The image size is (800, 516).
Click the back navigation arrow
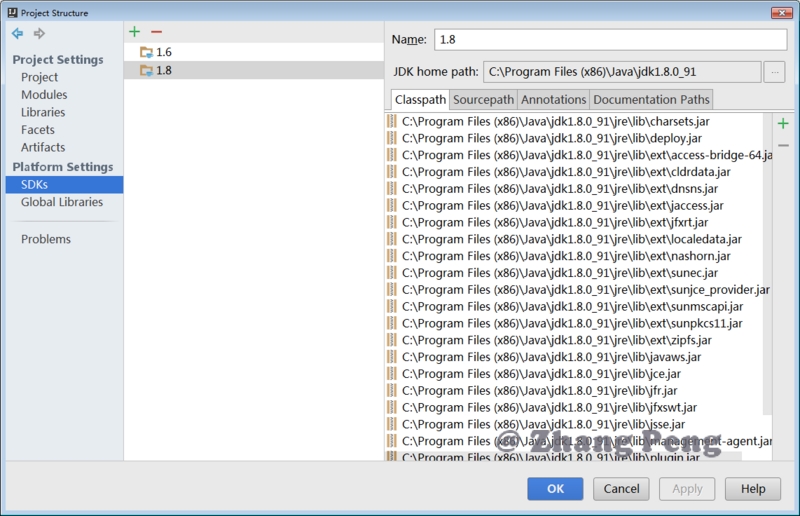[17, 33]
